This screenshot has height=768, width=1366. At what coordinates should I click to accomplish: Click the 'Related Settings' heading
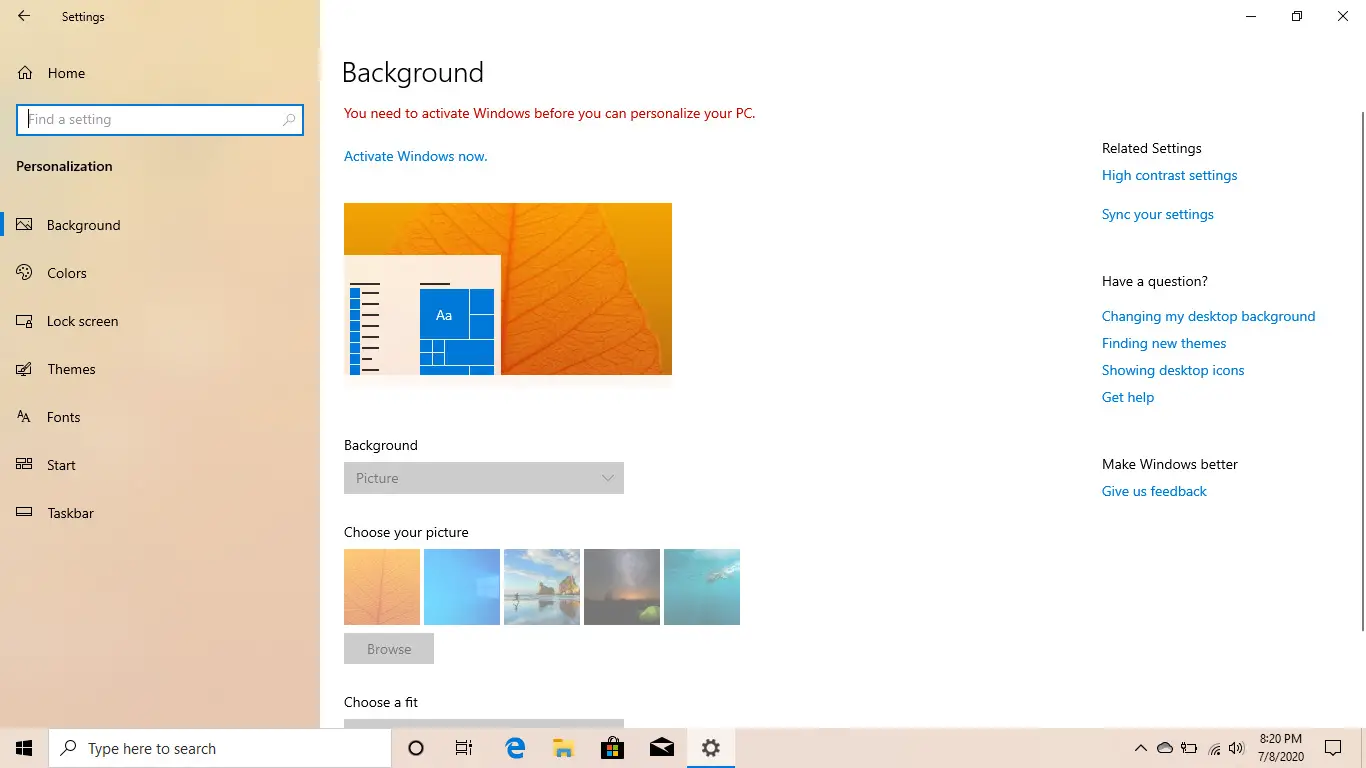tap(1152, 148)
